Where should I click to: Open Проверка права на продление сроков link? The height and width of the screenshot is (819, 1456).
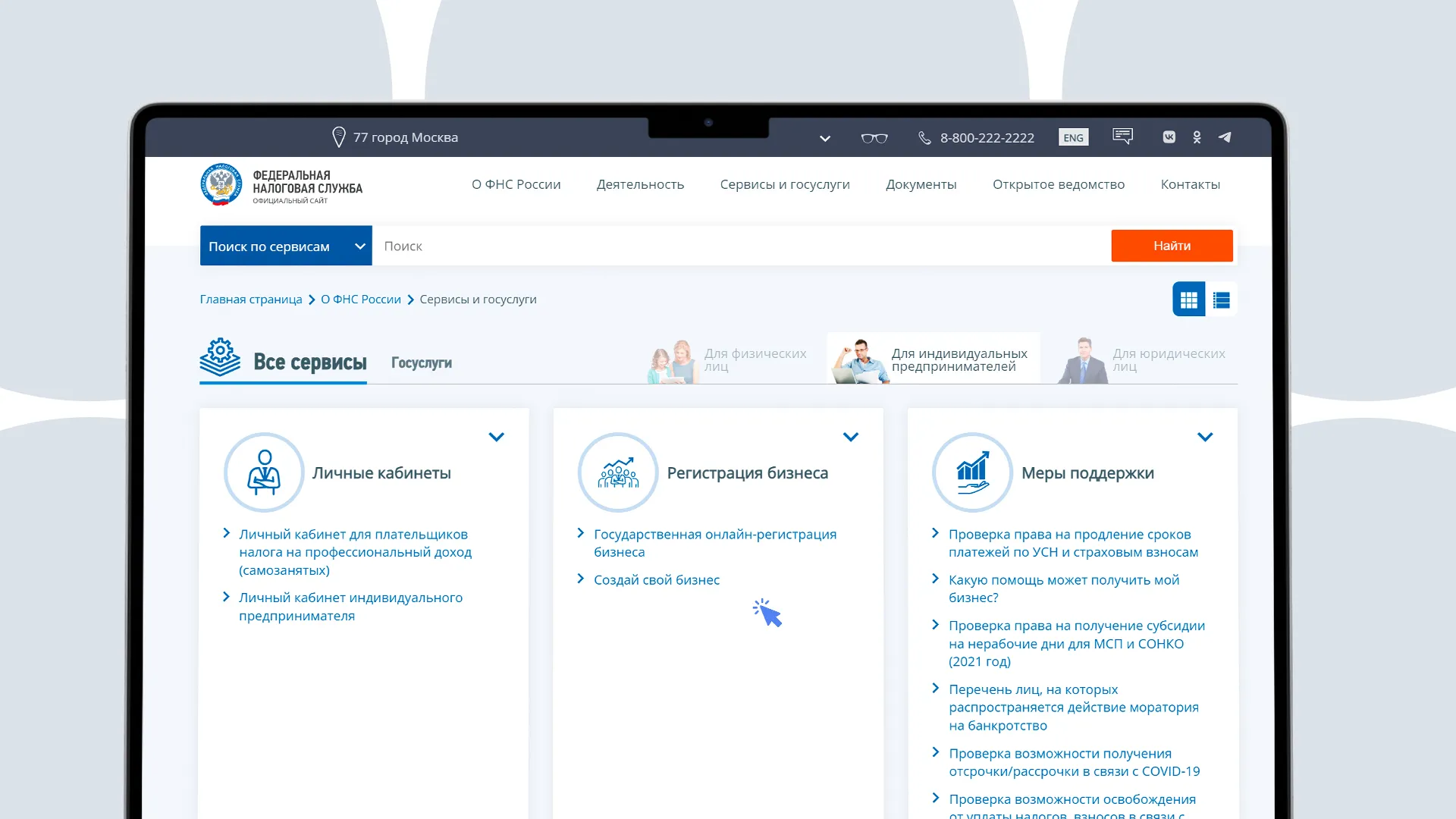(1074, 543)
